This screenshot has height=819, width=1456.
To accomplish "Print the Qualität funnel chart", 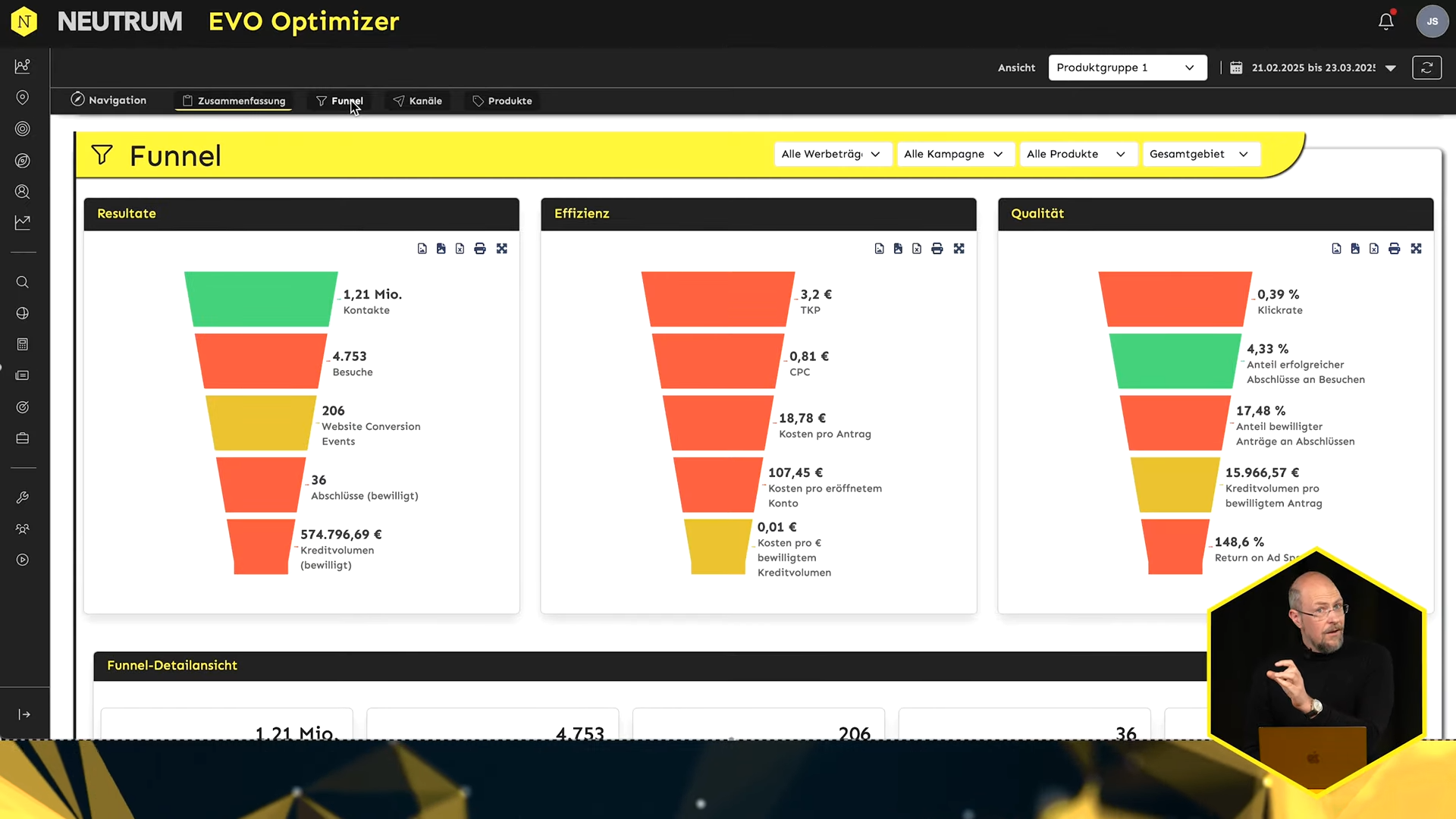I will click(1395, 249).
